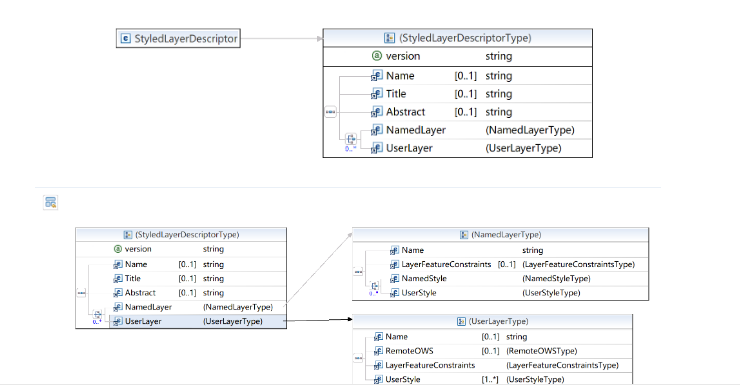The height and width of the screenshot is (387, 740).
Task: Select the sequence compositor icon in the NamedLayerType box
Action: [359, 272]
